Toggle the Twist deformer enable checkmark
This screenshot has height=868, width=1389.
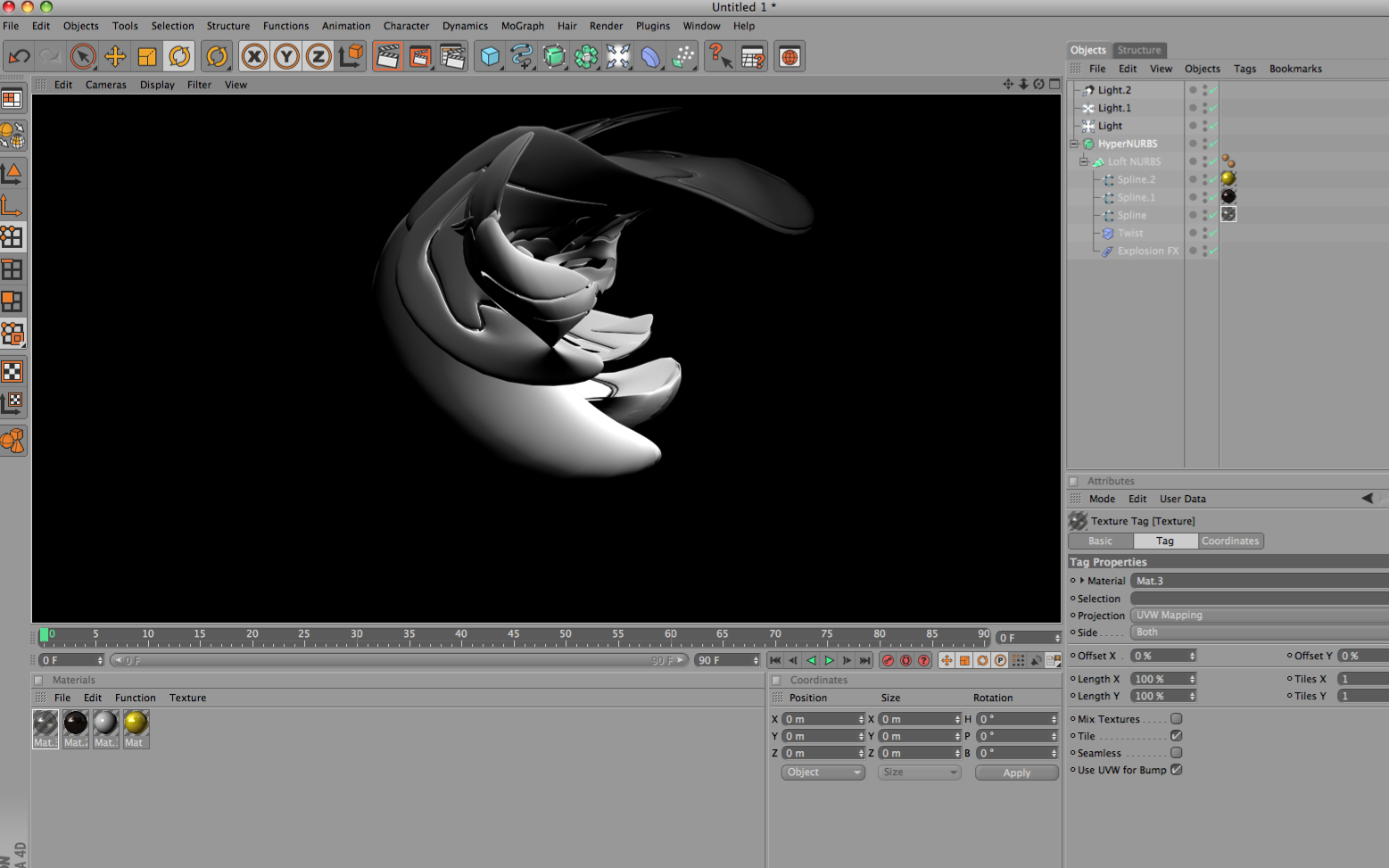coord(1211,233)
